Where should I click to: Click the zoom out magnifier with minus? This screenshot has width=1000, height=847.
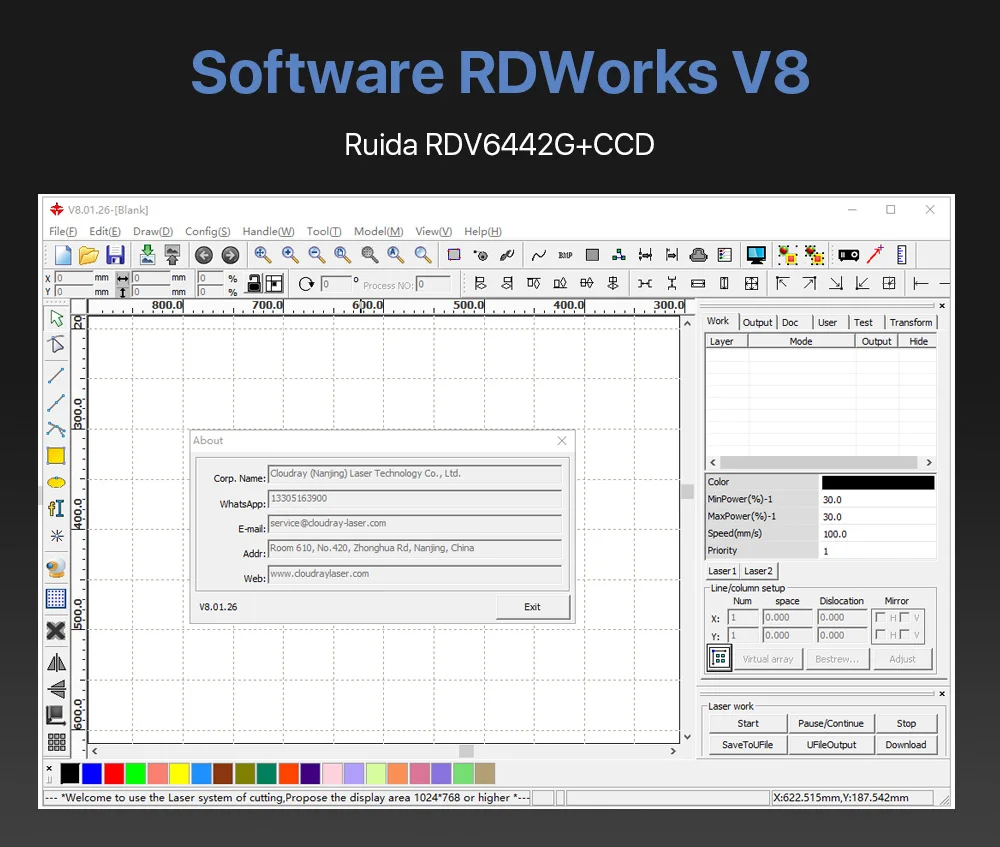click(317, 255)
